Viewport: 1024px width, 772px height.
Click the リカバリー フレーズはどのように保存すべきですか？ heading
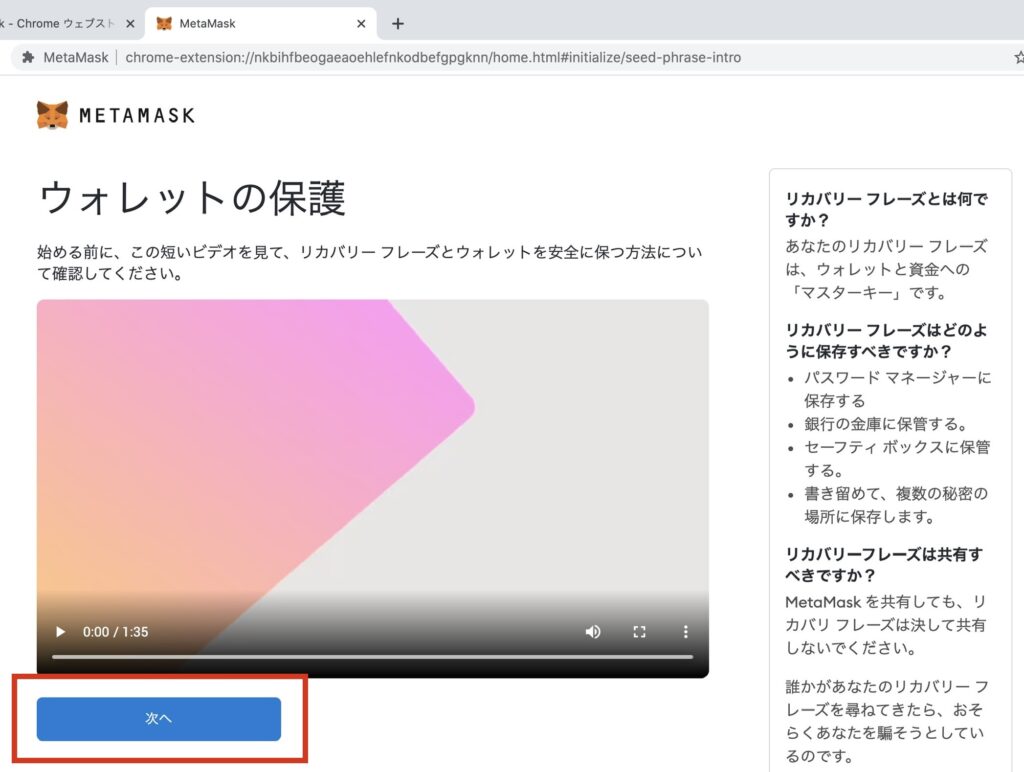[886, 340]
